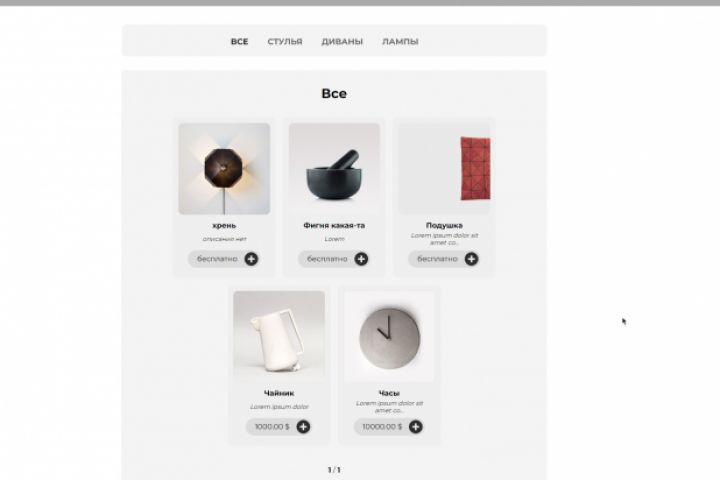Click the 10000.00 $ price button
The width and height of the screenshot is (720, 480).
pos(382,427)
